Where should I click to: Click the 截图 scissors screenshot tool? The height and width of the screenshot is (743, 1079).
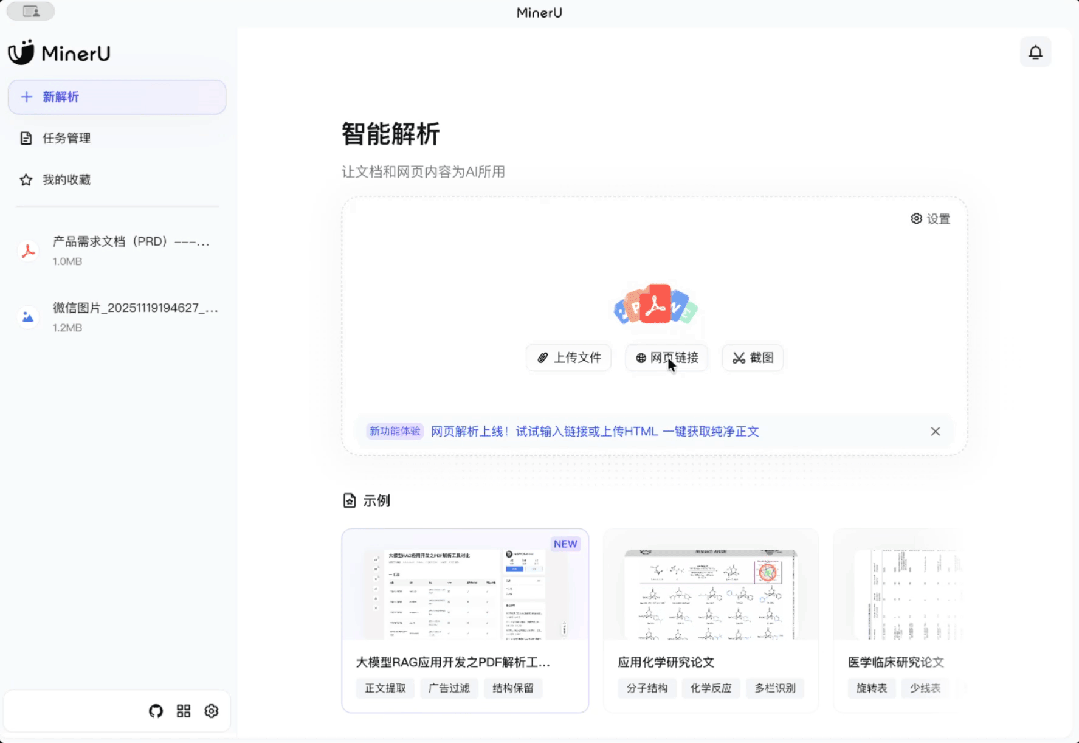[x=752, y=357]
